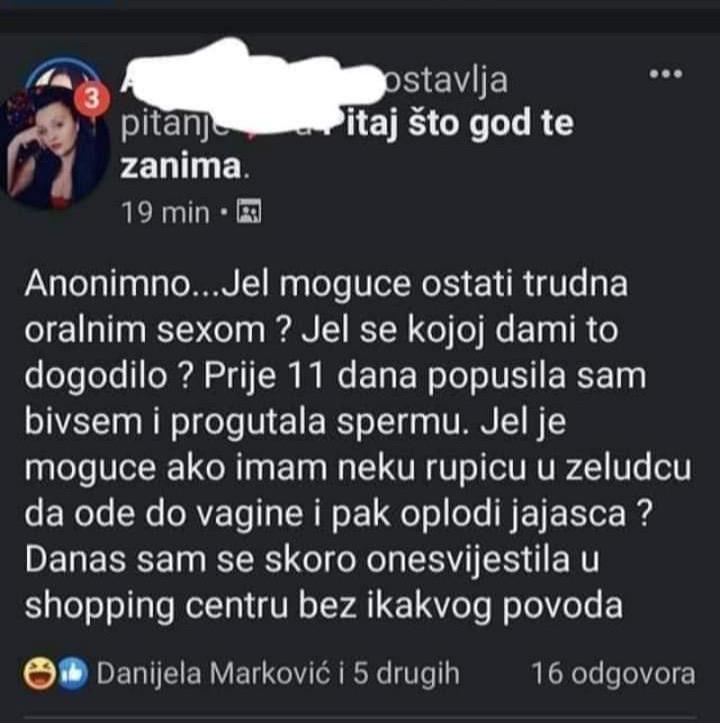Tap the word zanima in group name
This screenshot has width=720, height=723.
[181, 166]
